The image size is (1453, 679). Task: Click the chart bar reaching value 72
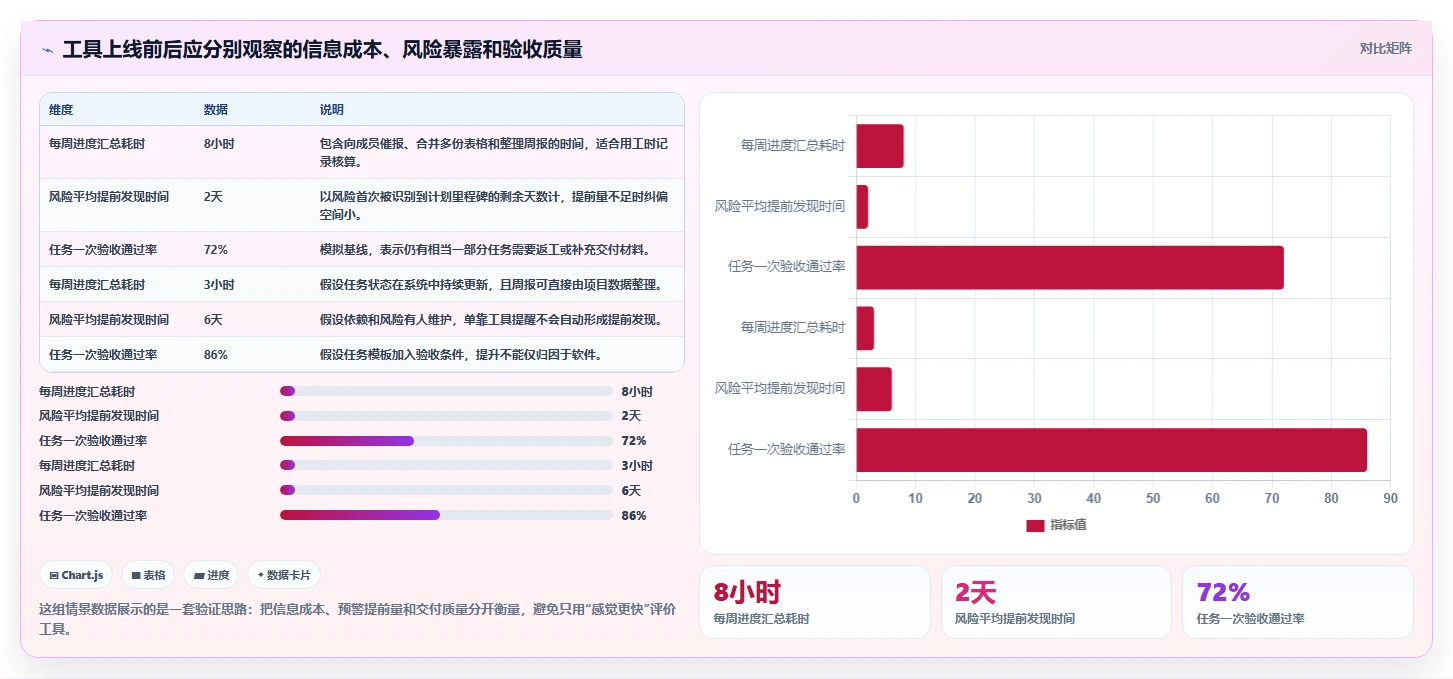coord(1069,267)
